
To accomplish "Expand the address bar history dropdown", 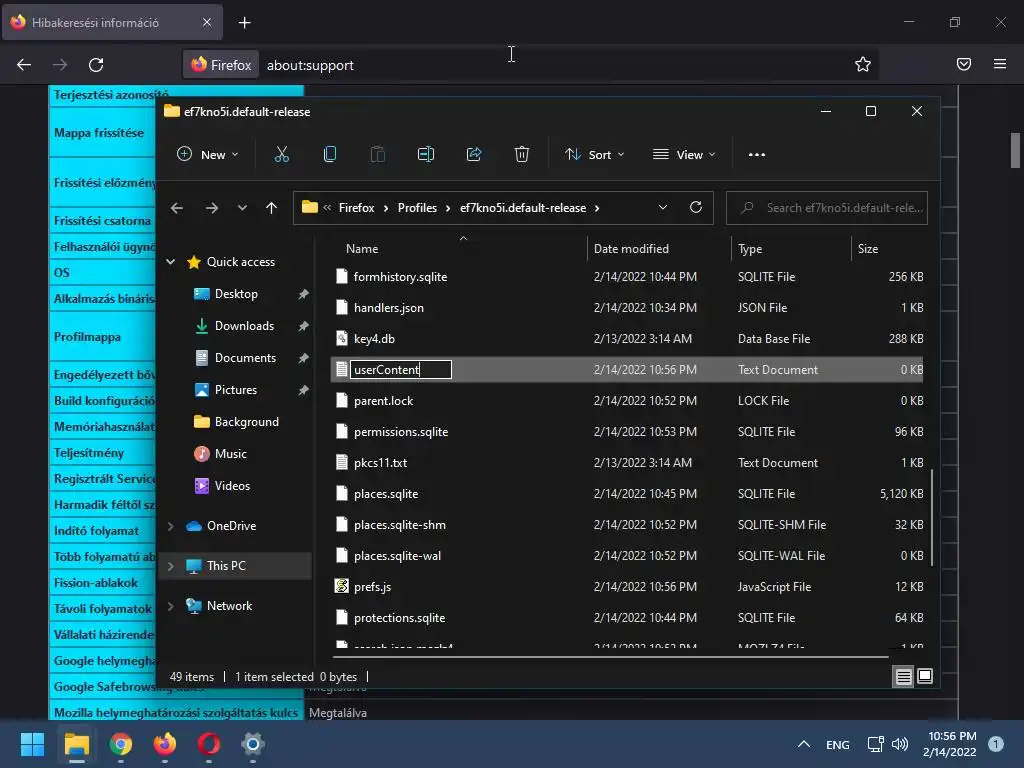I will point(662,207).
